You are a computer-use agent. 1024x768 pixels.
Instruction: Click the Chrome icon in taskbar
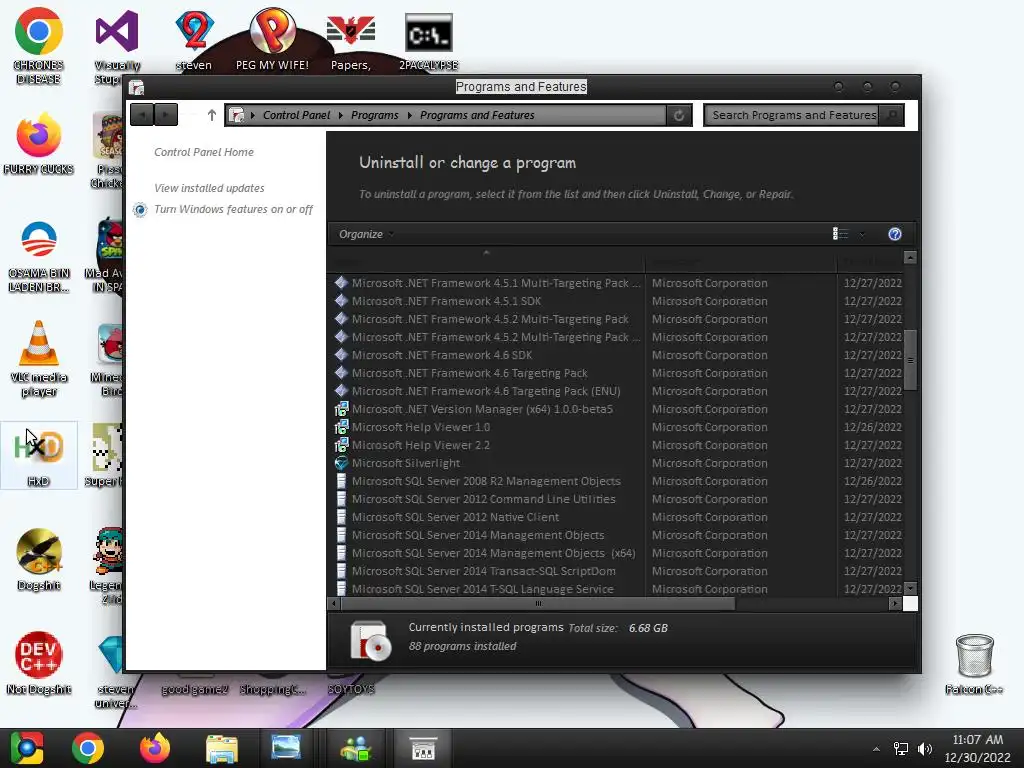pyautogui.click(x=88, y=748)
